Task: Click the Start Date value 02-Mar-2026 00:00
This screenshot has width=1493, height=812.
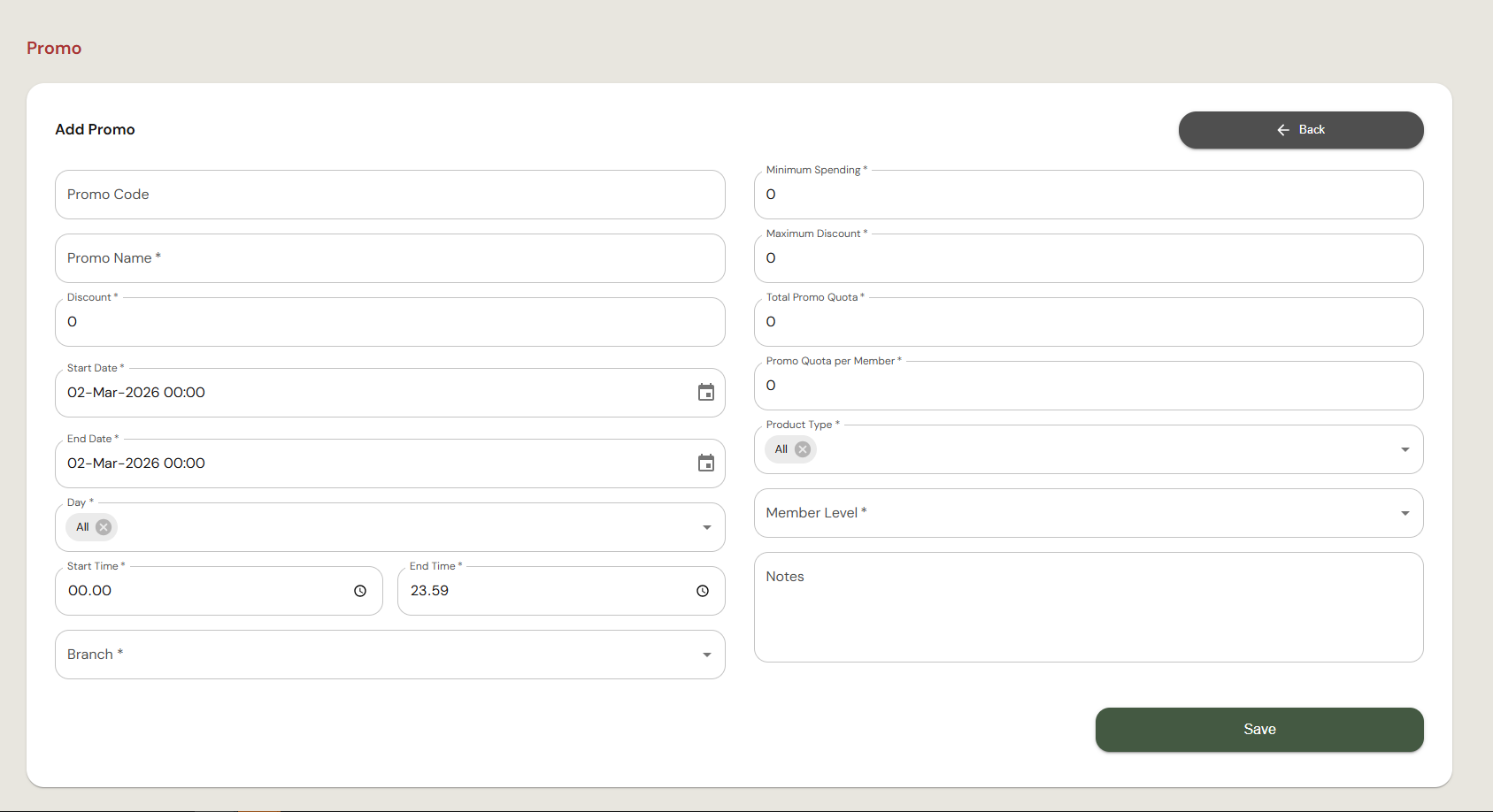Action: (x=136, y=393)
